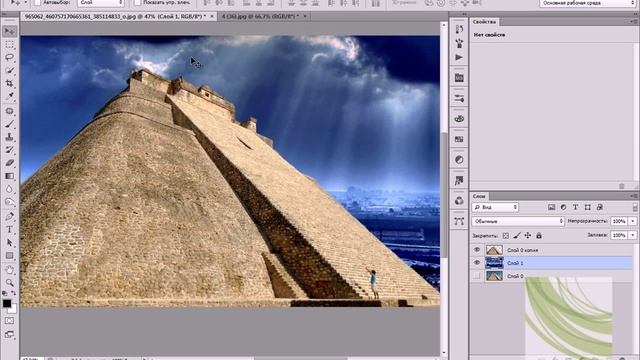Filter layers by adjustment layers icon

tap(563, 207)
